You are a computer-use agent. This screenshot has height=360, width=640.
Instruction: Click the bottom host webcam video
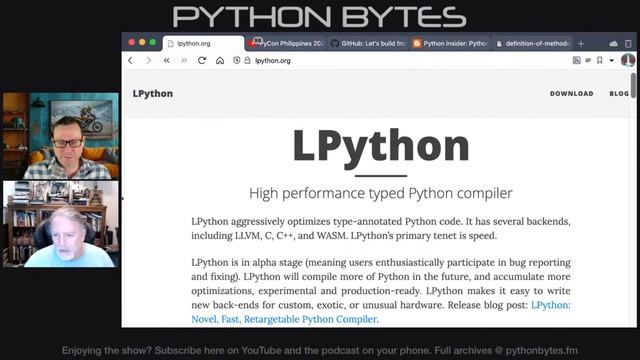pos(61,224)
